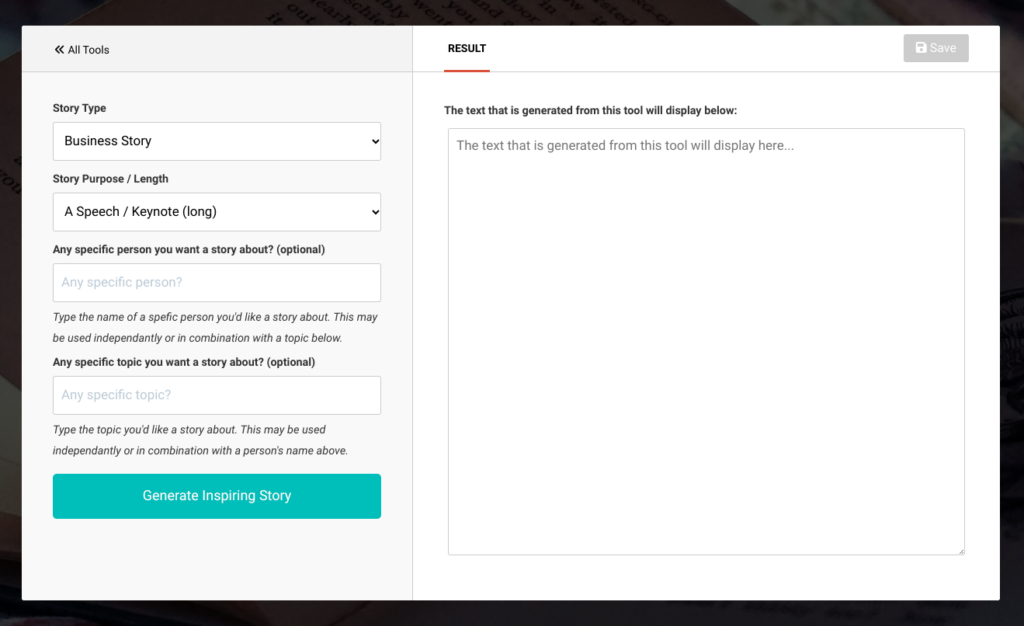The image size is (1024, 626).
Task: Focus the 'Any specific person?' input field
Action: click(x=217, y=282)
